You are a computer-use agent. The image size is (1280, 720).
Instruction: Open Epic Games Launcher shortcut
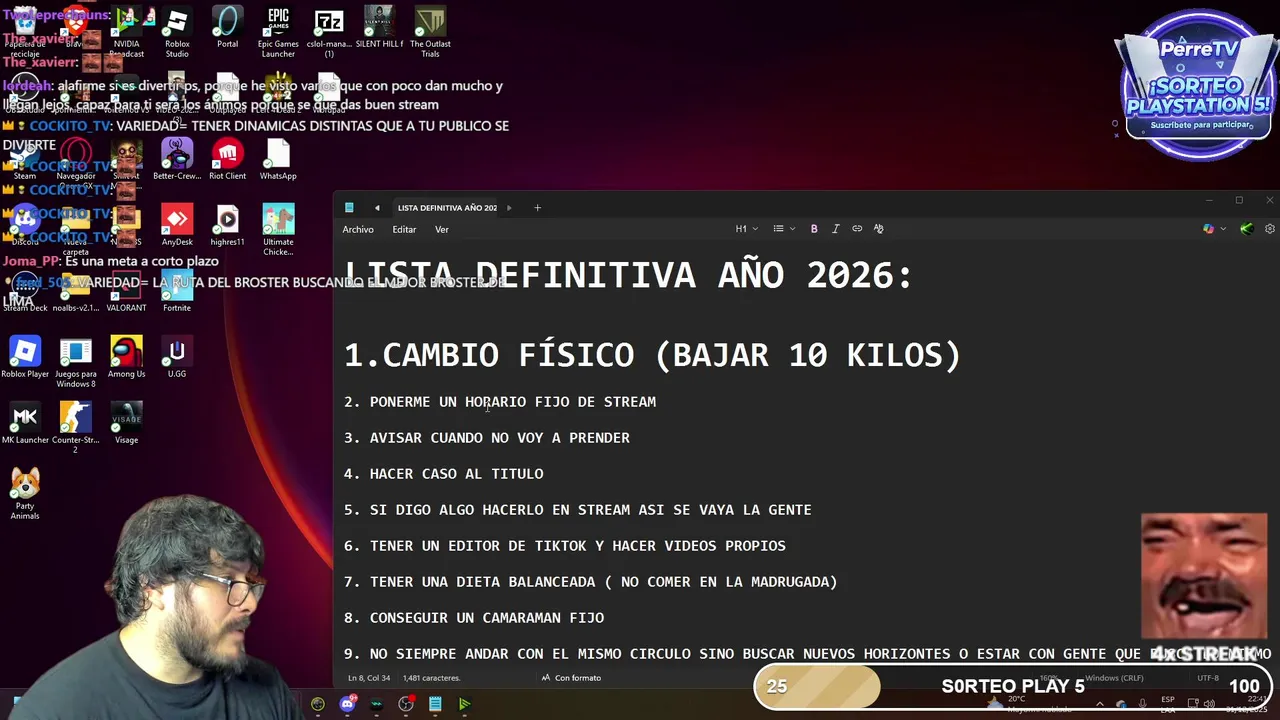(x=278, y=33)
